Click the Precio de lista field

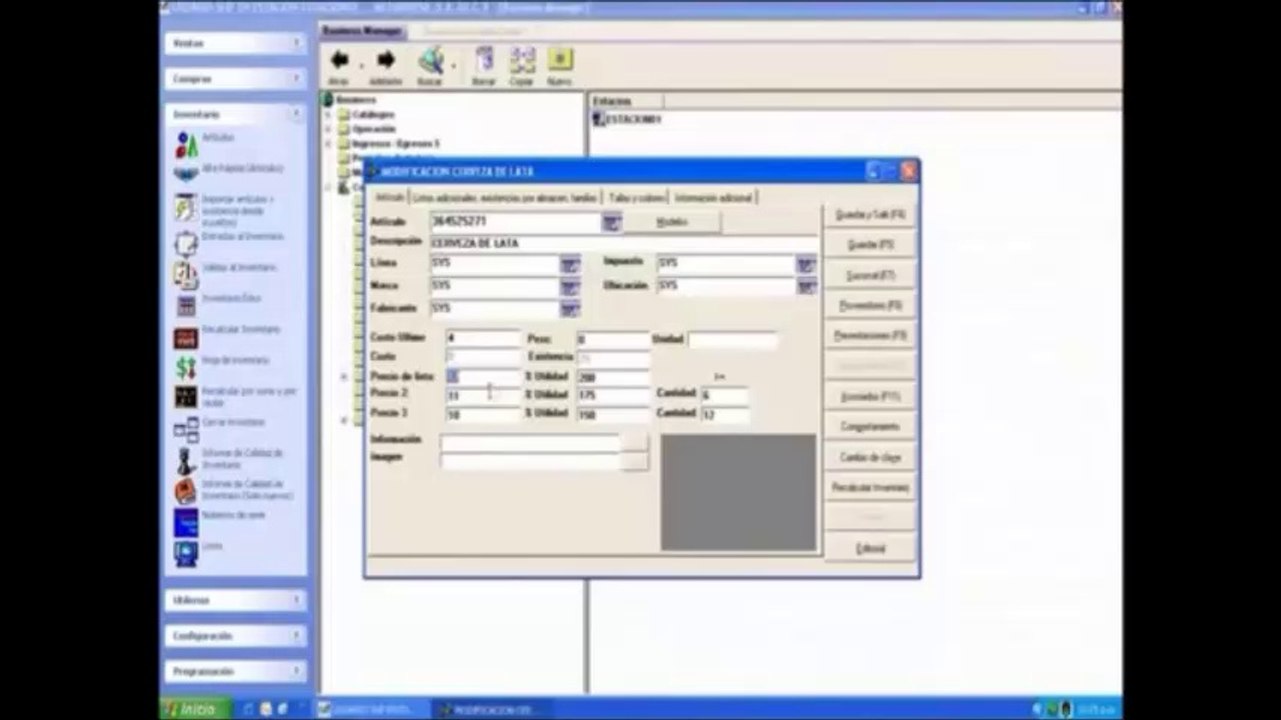click(x=483, y=376)
